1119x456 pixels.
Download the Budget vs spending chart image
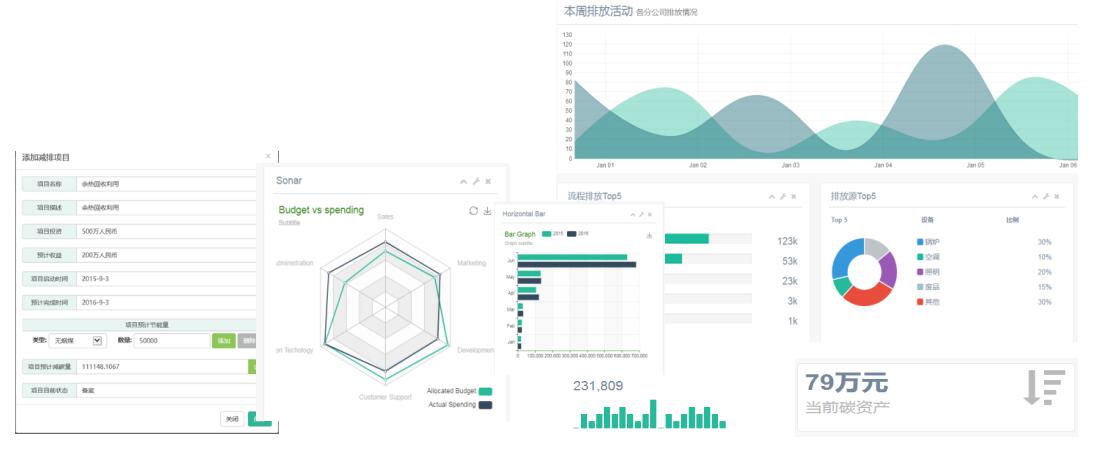[488, 211]
